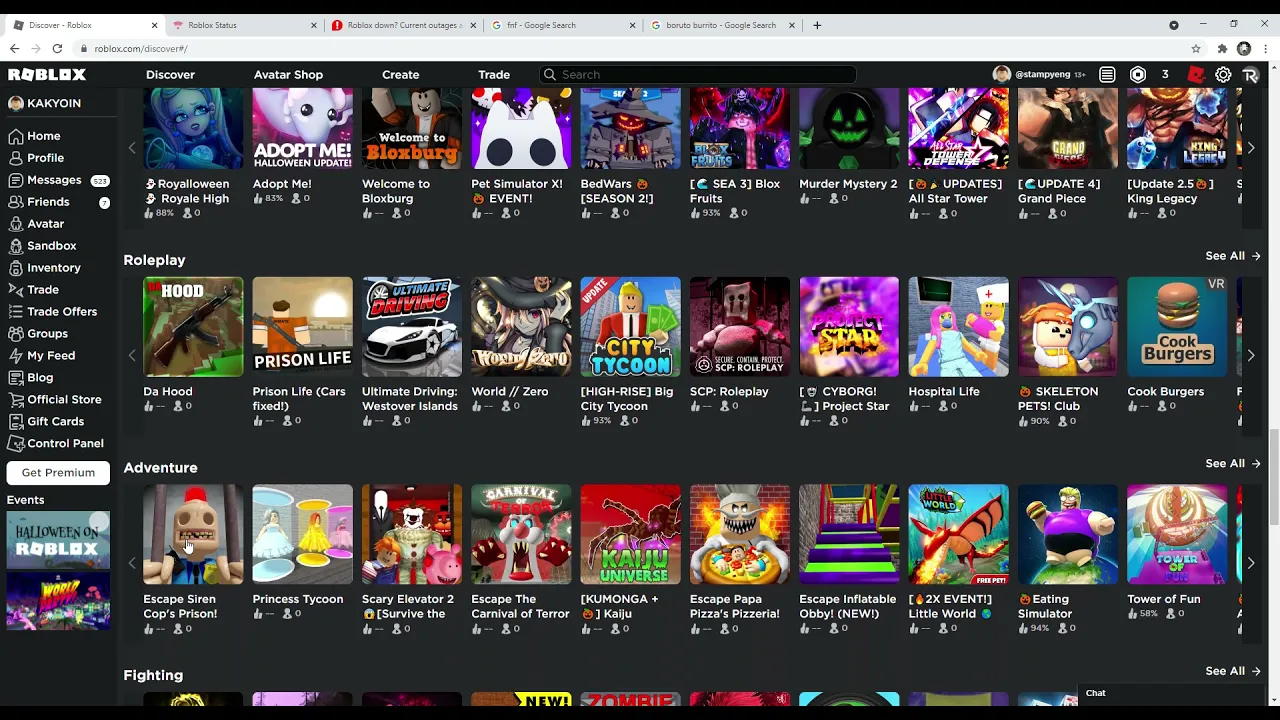This screenshot has width=1280, height=720.
Task: Show next games in the Adventure row
Action: [x=1250, y=563]
